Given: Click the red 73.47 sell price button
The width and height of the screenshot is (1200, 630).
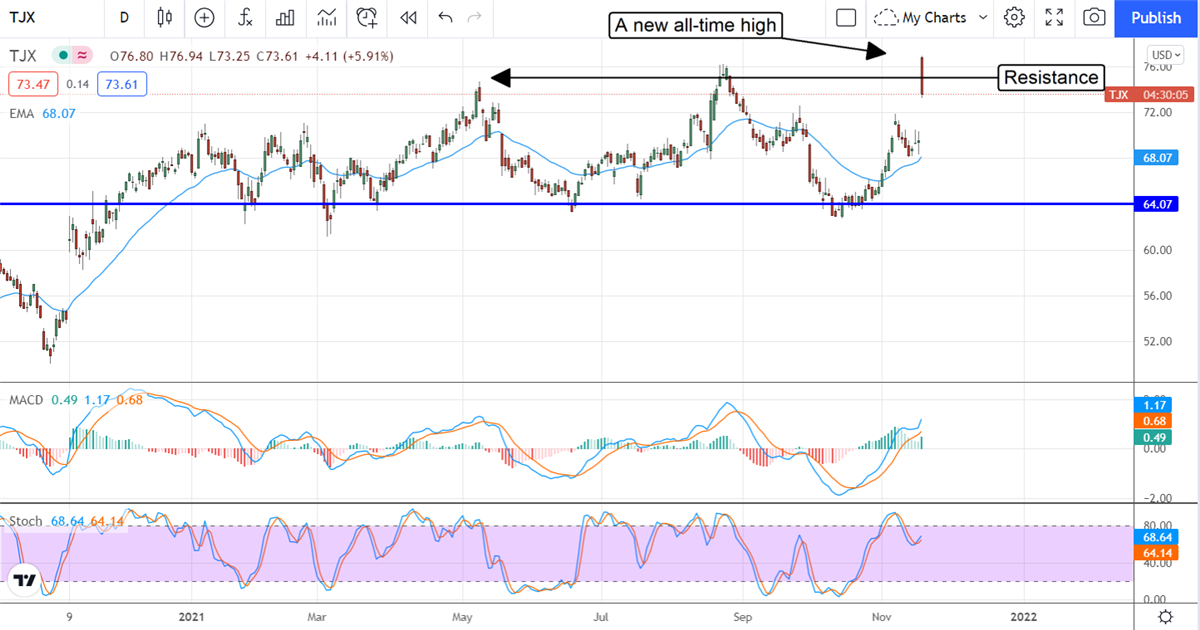Looking at the screenshot, I should [x=30, y=85].
